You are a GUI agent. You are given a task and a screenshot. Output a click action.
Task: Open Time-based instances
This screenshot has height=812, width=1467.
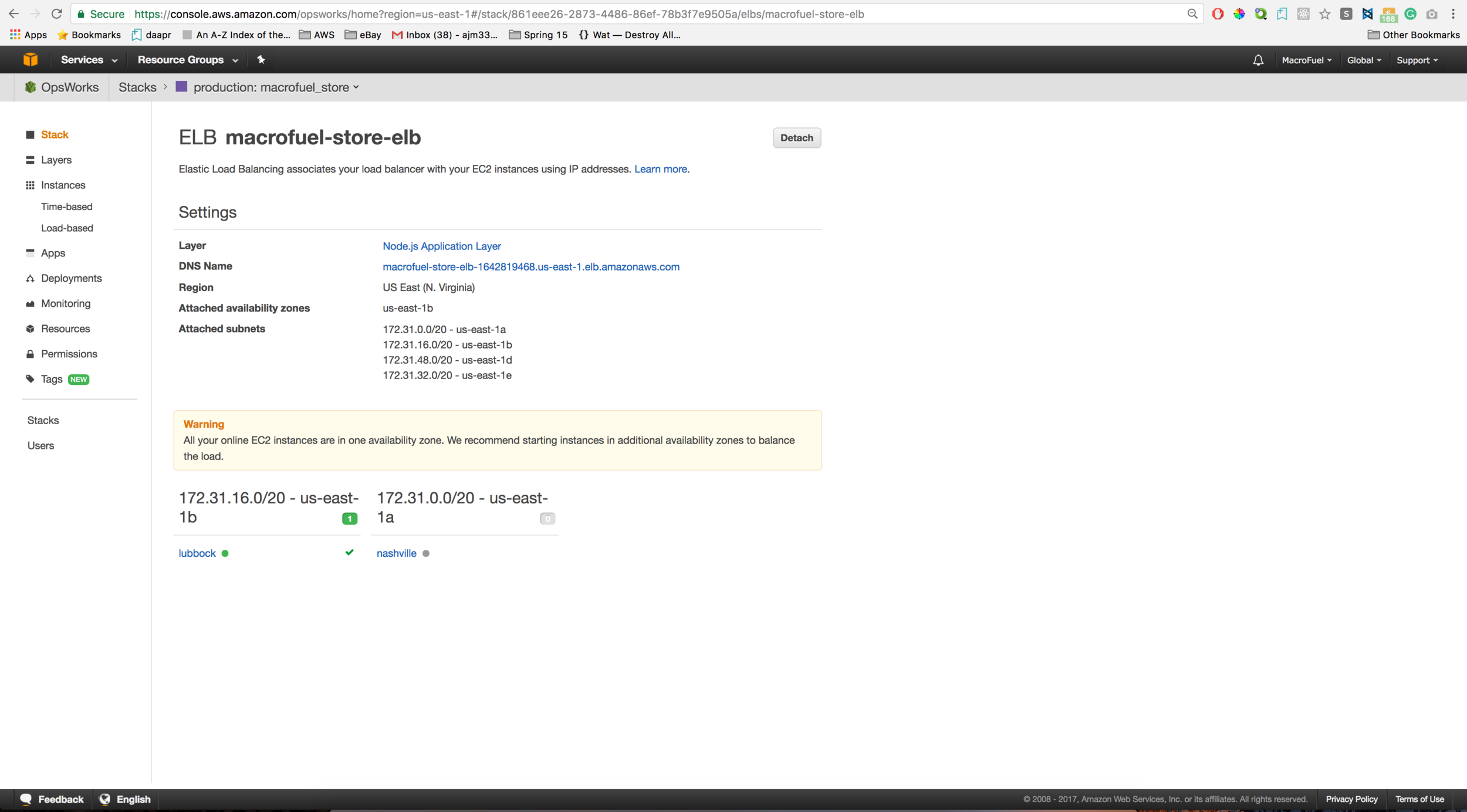(67, 207)
